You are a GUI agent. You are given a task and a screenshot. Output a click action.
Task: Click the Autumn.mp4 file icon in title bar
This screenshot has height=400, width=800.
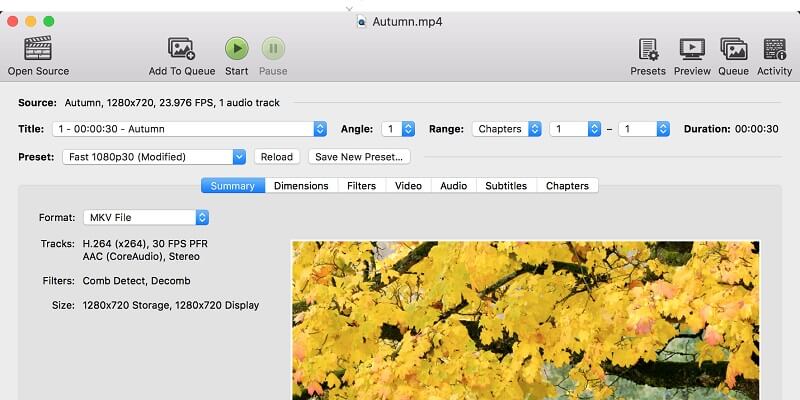[x=362, y=21]
